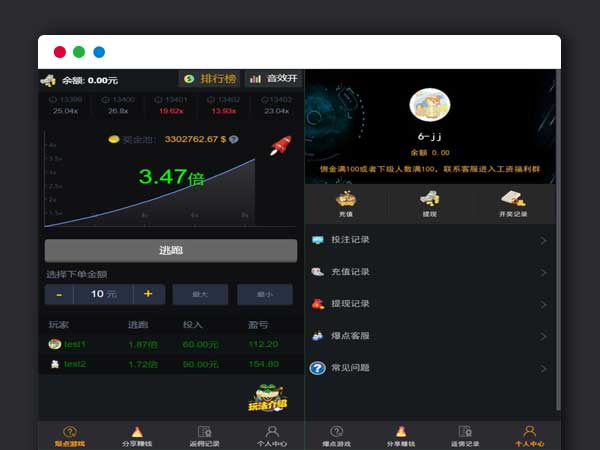The height and width of the screenshot is (450, 600).
Task: Open the 提现记录 withdrawal records row
Action: (430, 304)
